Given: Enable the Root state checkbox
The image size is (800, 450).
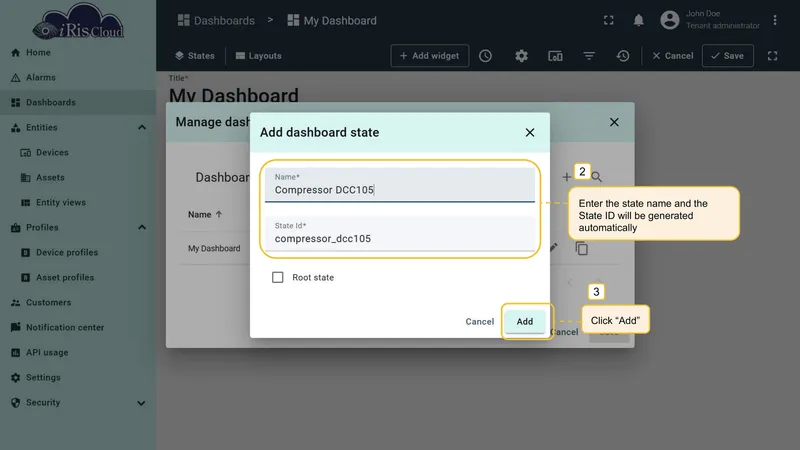Looking at the screenshot, I should (x=278, y=278).
